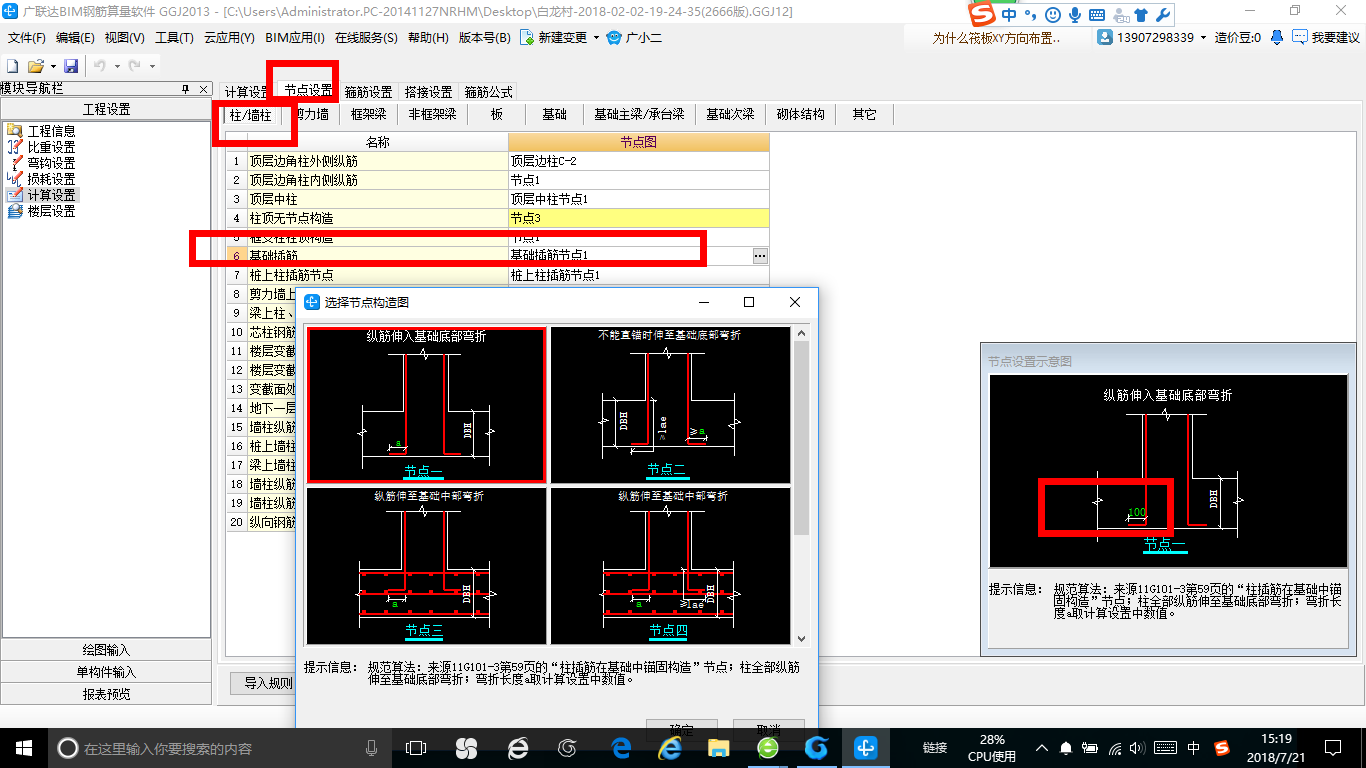Click the Undo arrow icon
This screenshot has width=1366, height=768.
(x=100, y=65)
